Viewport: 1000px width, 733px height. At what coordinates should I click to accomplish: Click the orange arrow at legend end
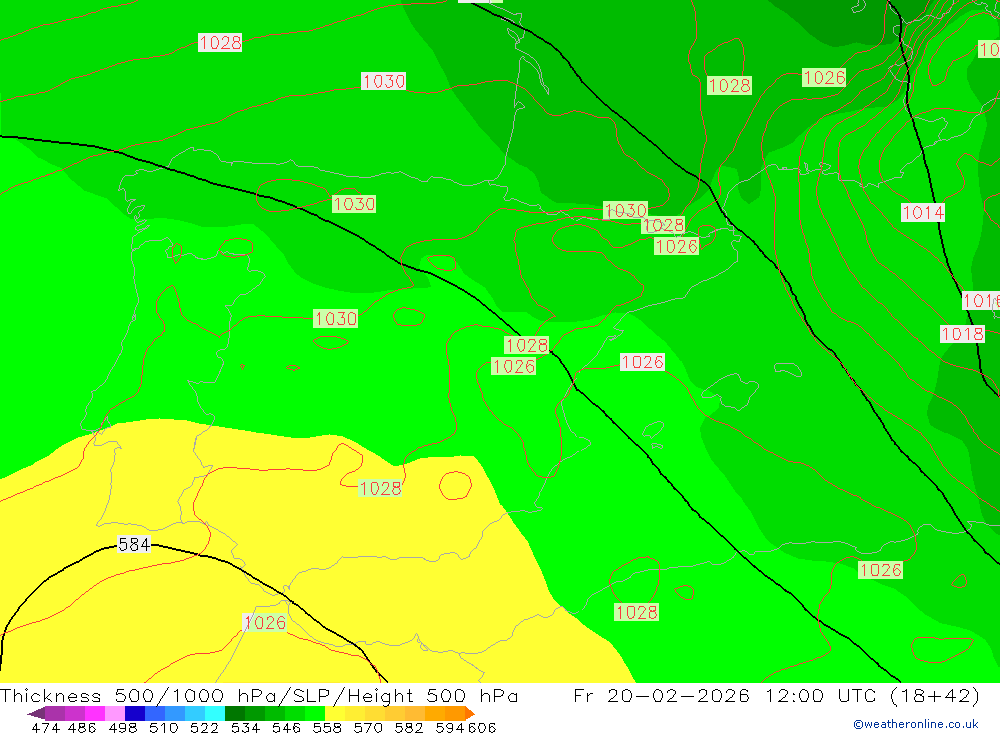point(470,713)
